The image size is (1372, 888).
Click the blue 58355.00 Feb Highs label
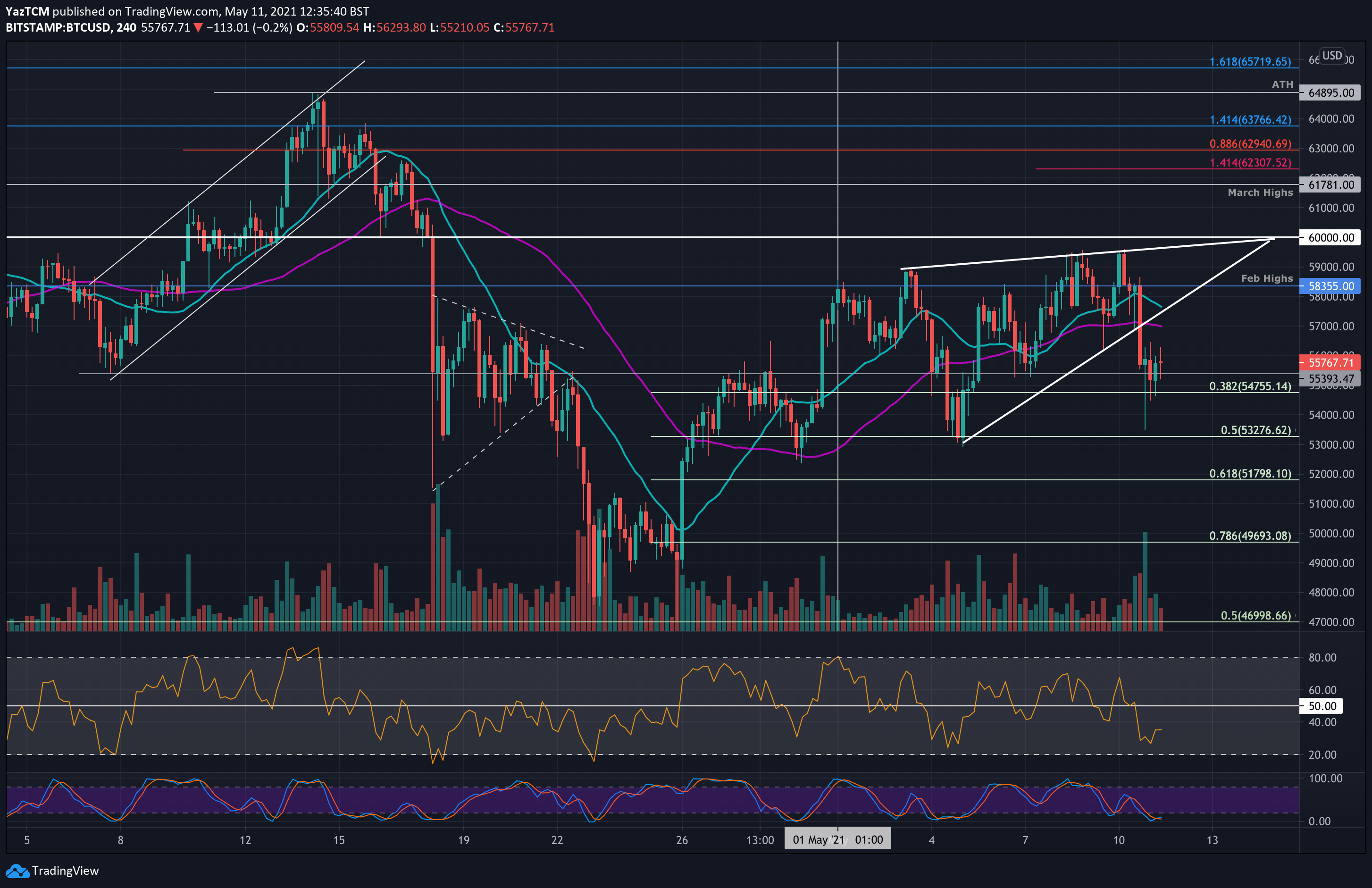[x=1330, y=286]
